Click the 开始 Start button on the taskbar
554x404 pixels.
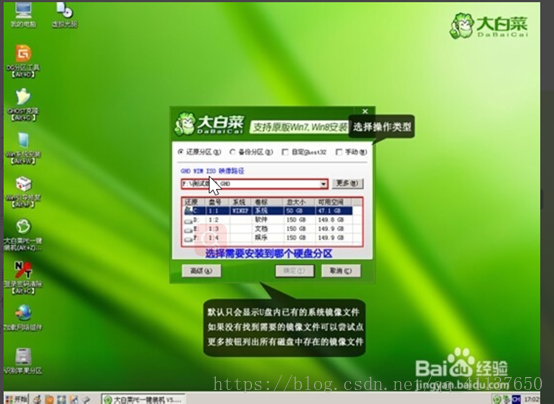[16, 399]
